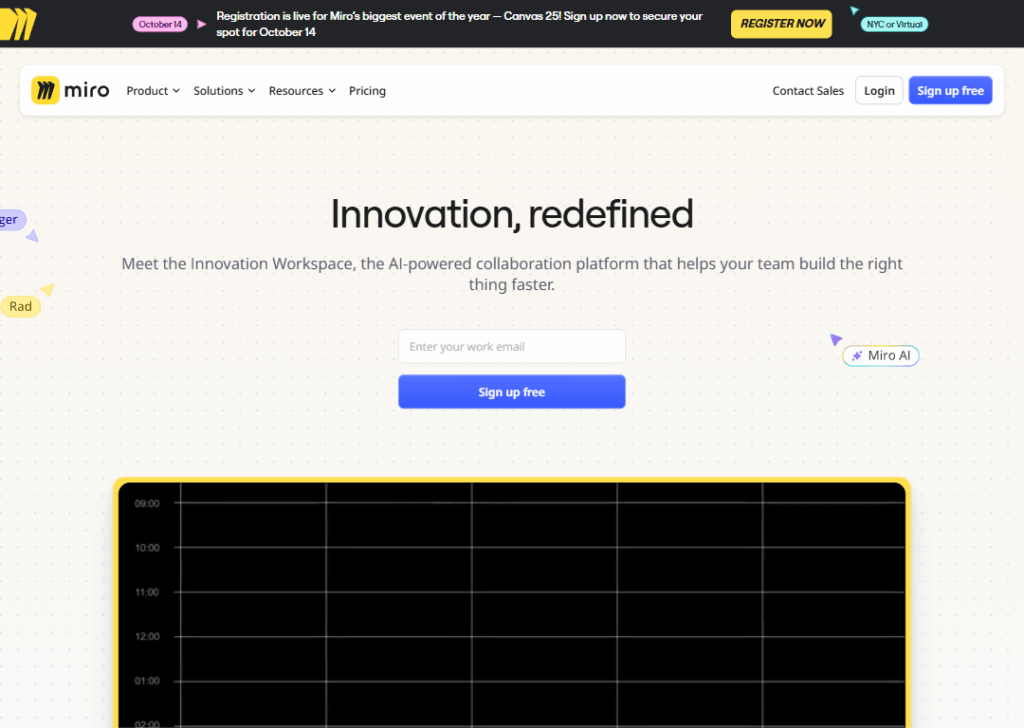Click the Miro logo in navigation bar
1024x728 pixels.
tap(70, 91)
